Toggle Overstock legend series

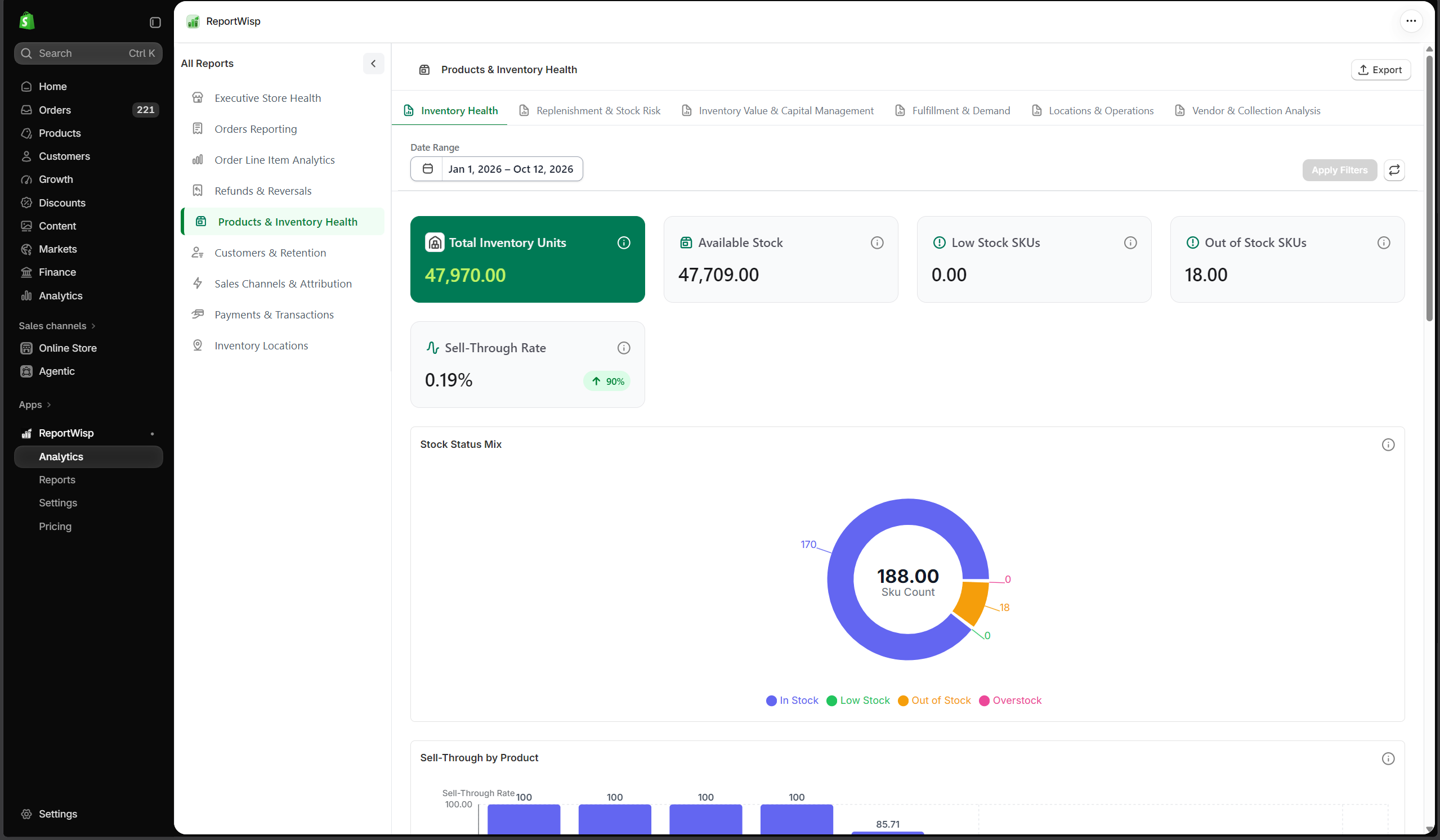(x=1010, y=700)
